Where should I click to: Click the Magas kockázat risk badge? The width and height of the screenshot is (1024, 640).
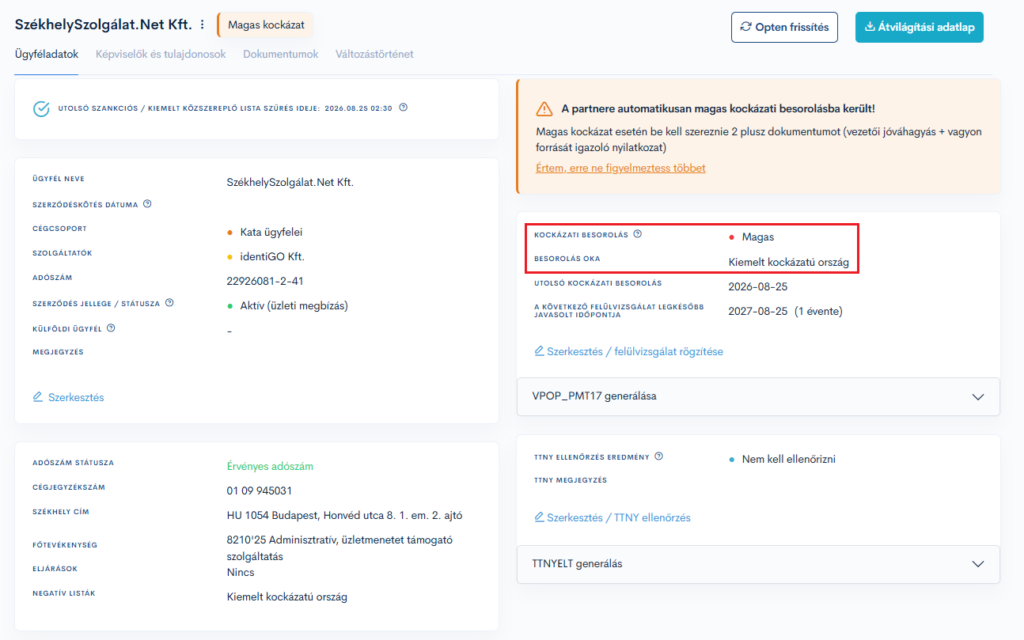click(x=266, y=25)
